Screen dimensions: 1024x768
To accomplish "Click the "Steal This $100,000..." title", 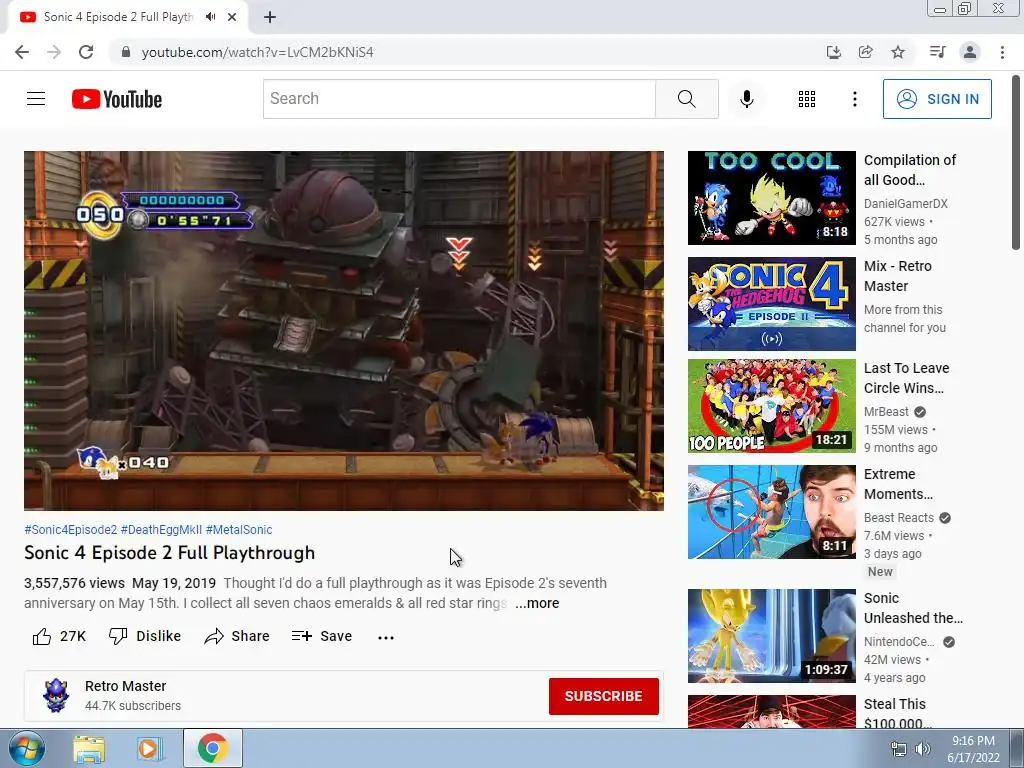I will pos(897,713).
